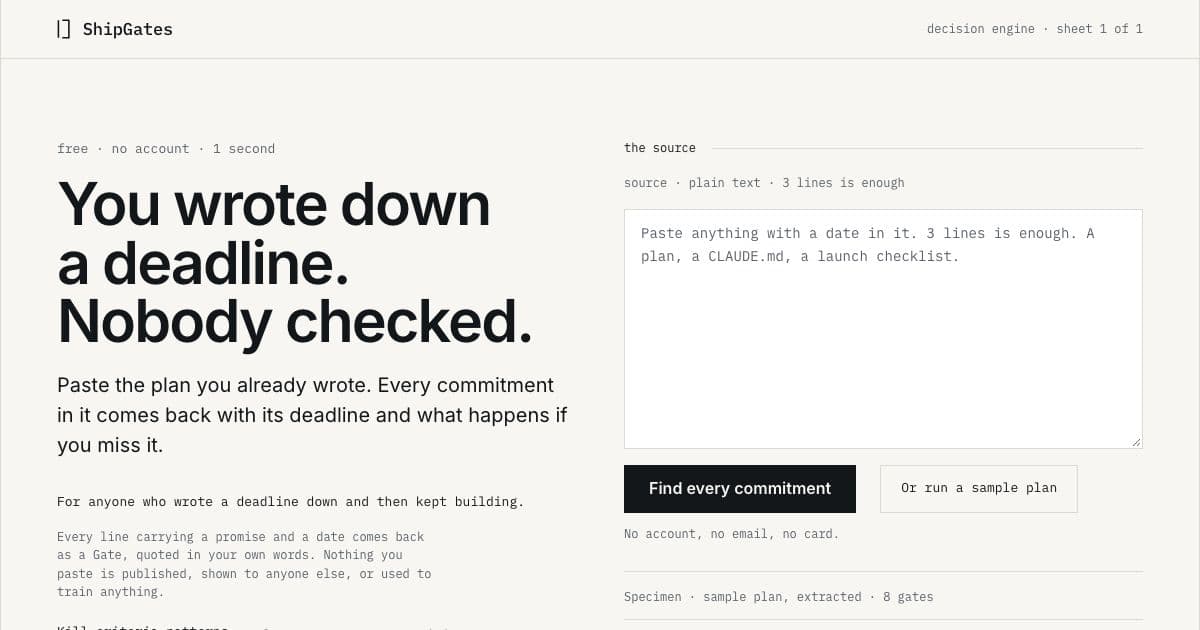Click 'For anyone who wrote a deadline down' line
The height and width of the screenshot is (630, 1200).
click(291, 502)
